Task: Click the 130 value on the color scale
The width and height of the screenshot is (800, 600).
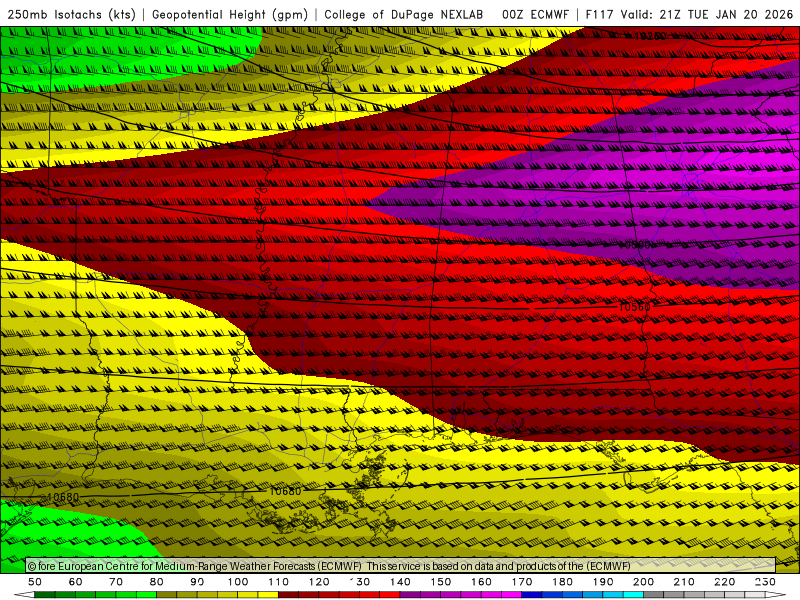Action: (360, 582)
